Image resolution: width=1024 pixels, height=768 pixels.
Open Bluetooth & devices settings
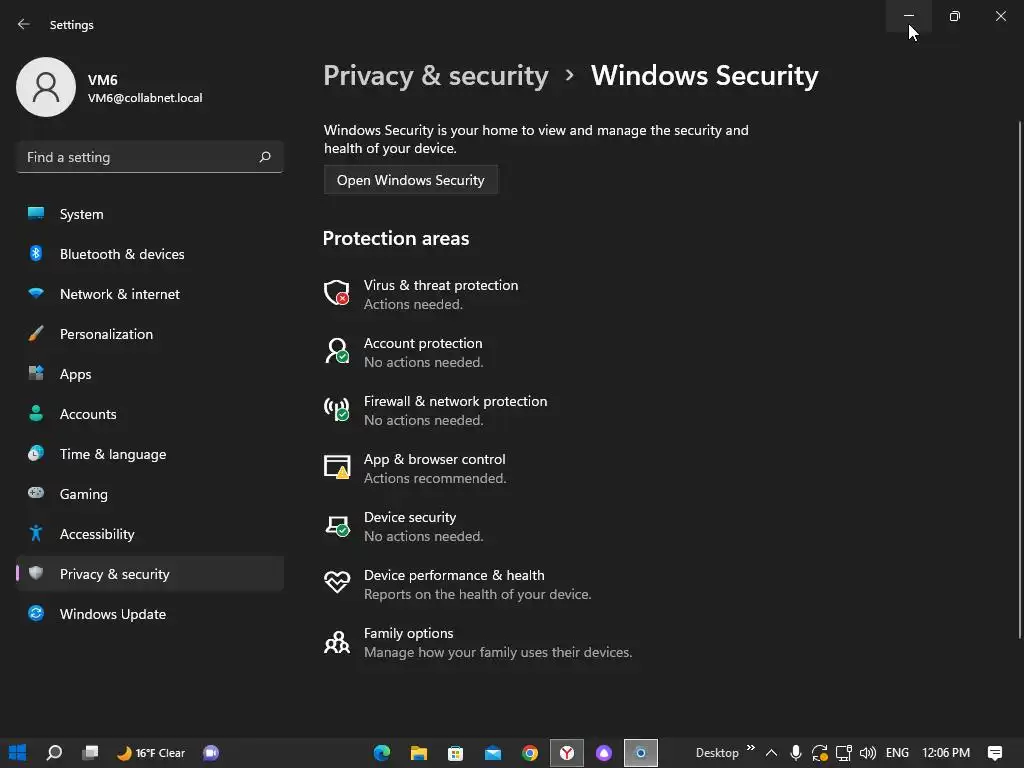pos(150,254)
